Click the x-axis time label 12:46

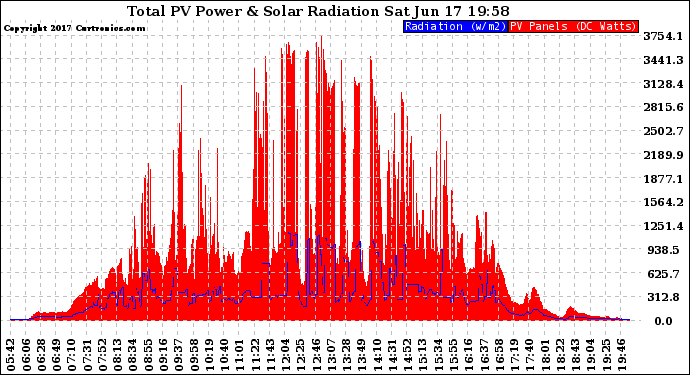pos(316,355)
